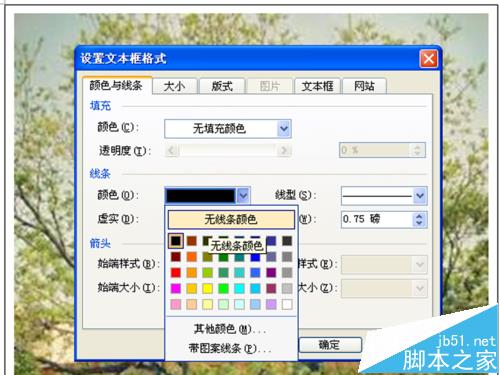The height and width of the screenshot is (375, 500).
Task: Open 其他颜色(M)... for more colors
Action: [x=230, y=329]
